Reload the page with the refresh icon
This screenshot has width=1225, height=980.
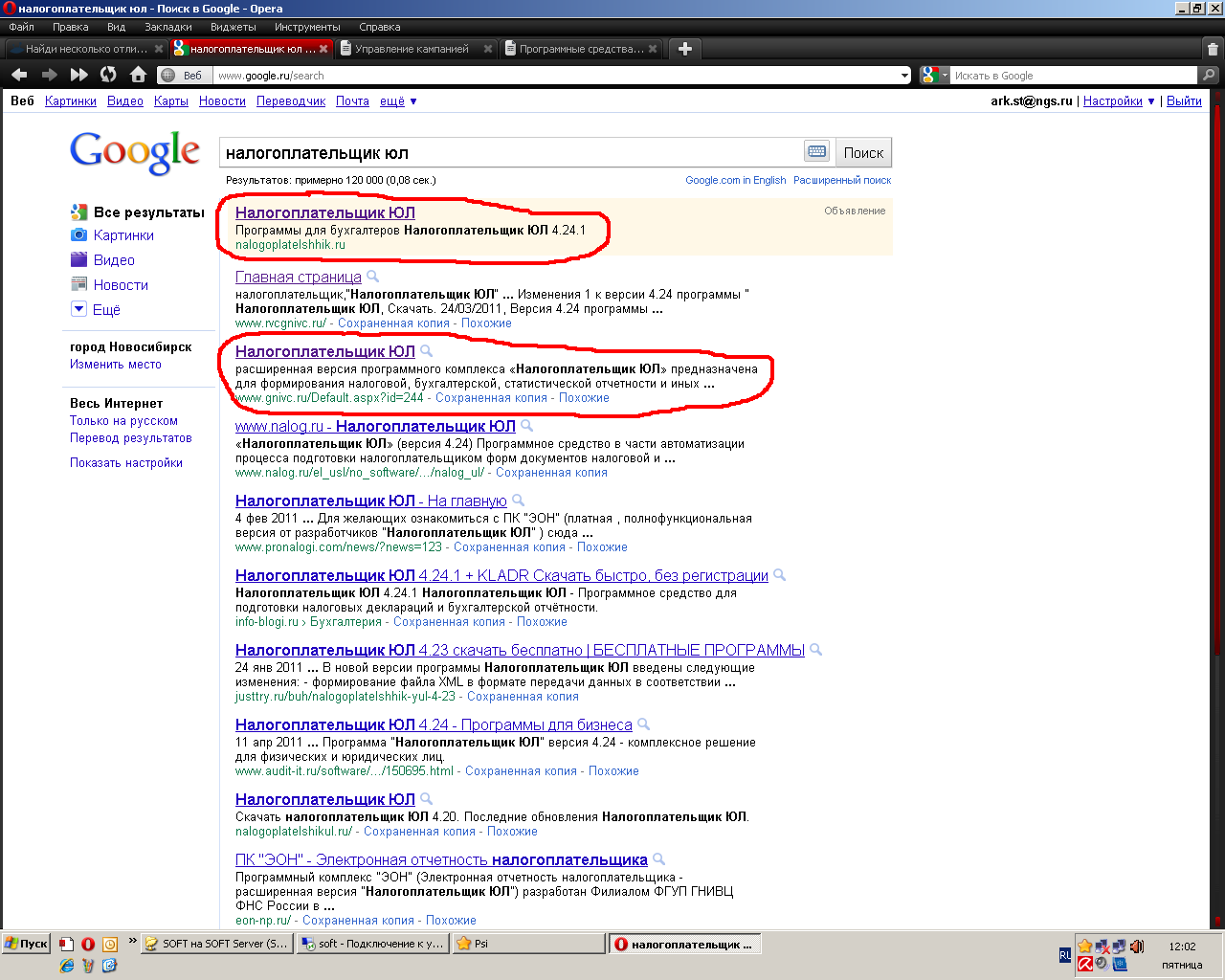pyautogui.click(x=108, y=75)
